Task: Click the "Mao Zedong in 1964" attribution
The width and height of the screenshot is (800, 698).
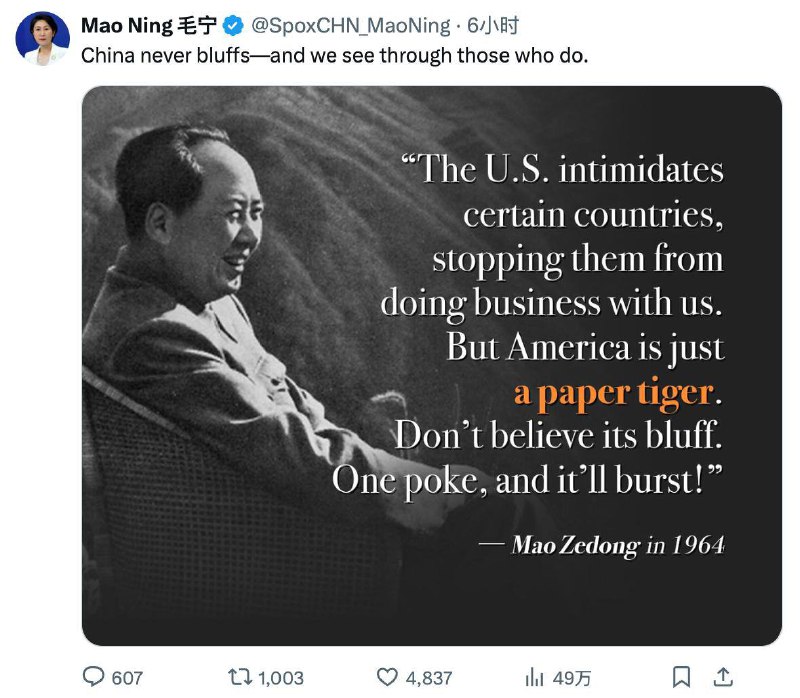Action: (617, 546)
